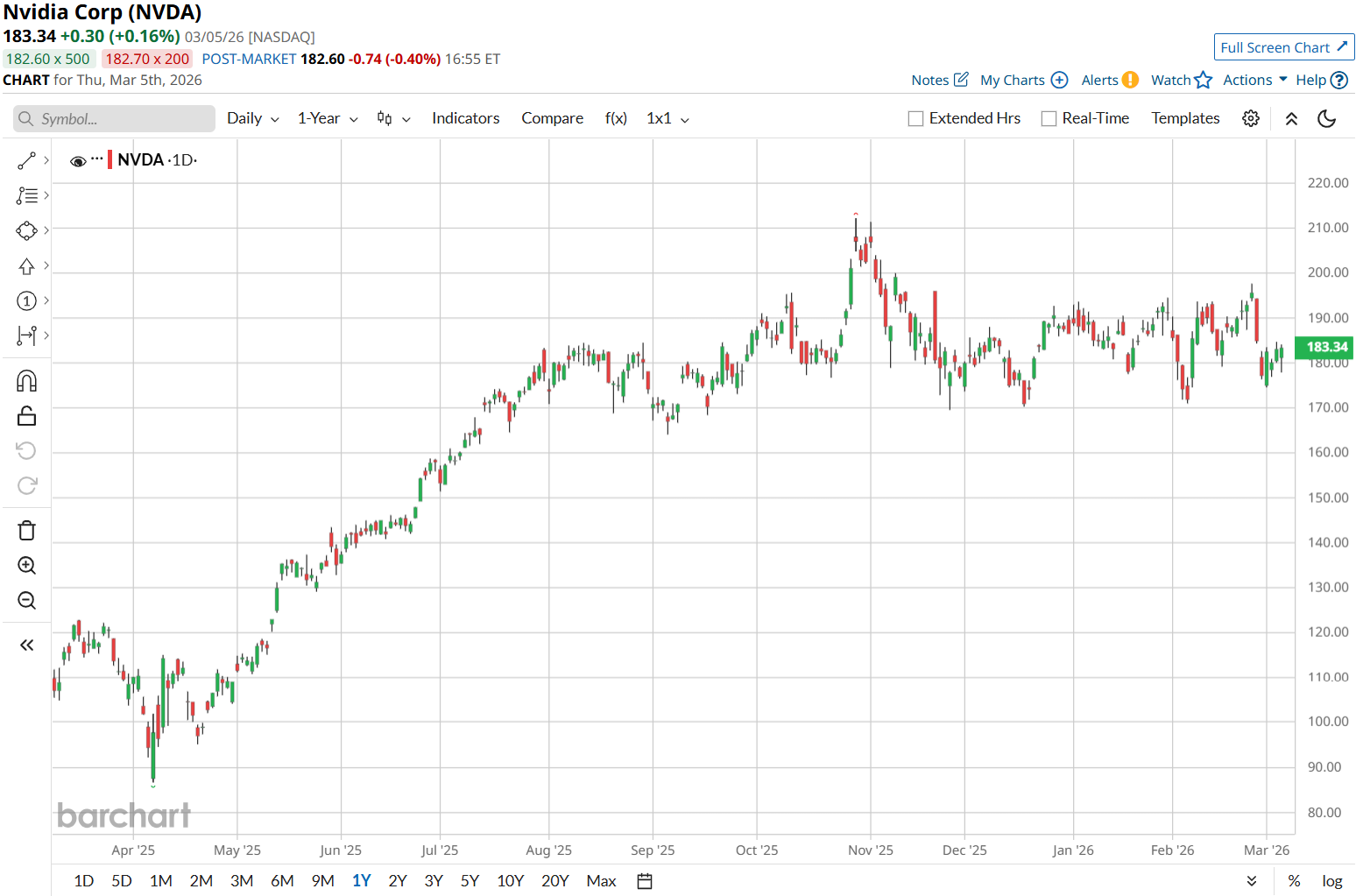Toggle log scale mode
The image size is (1356, 896).
[x=1332, y=881]
